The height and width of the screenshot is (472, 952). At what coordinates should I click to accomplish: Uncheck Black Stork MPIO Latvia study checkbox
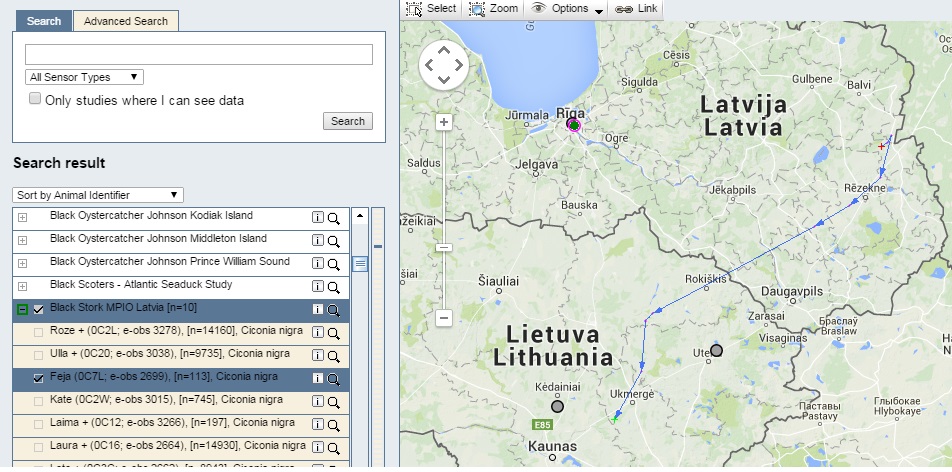point(39,310)
